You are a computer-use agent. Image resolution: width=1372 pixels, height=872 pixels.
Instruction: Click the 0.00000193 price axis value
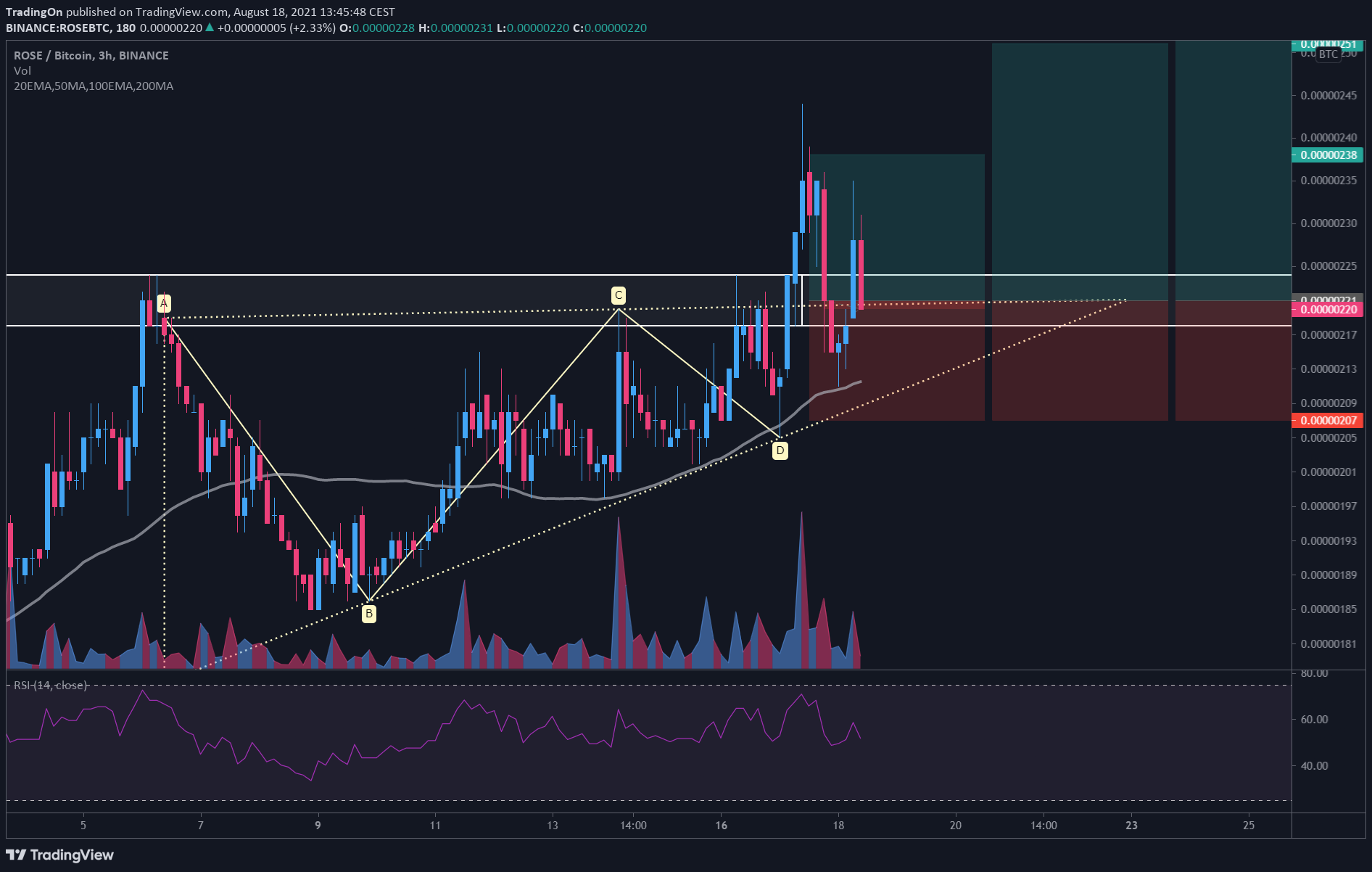[x=1328, y=541]
